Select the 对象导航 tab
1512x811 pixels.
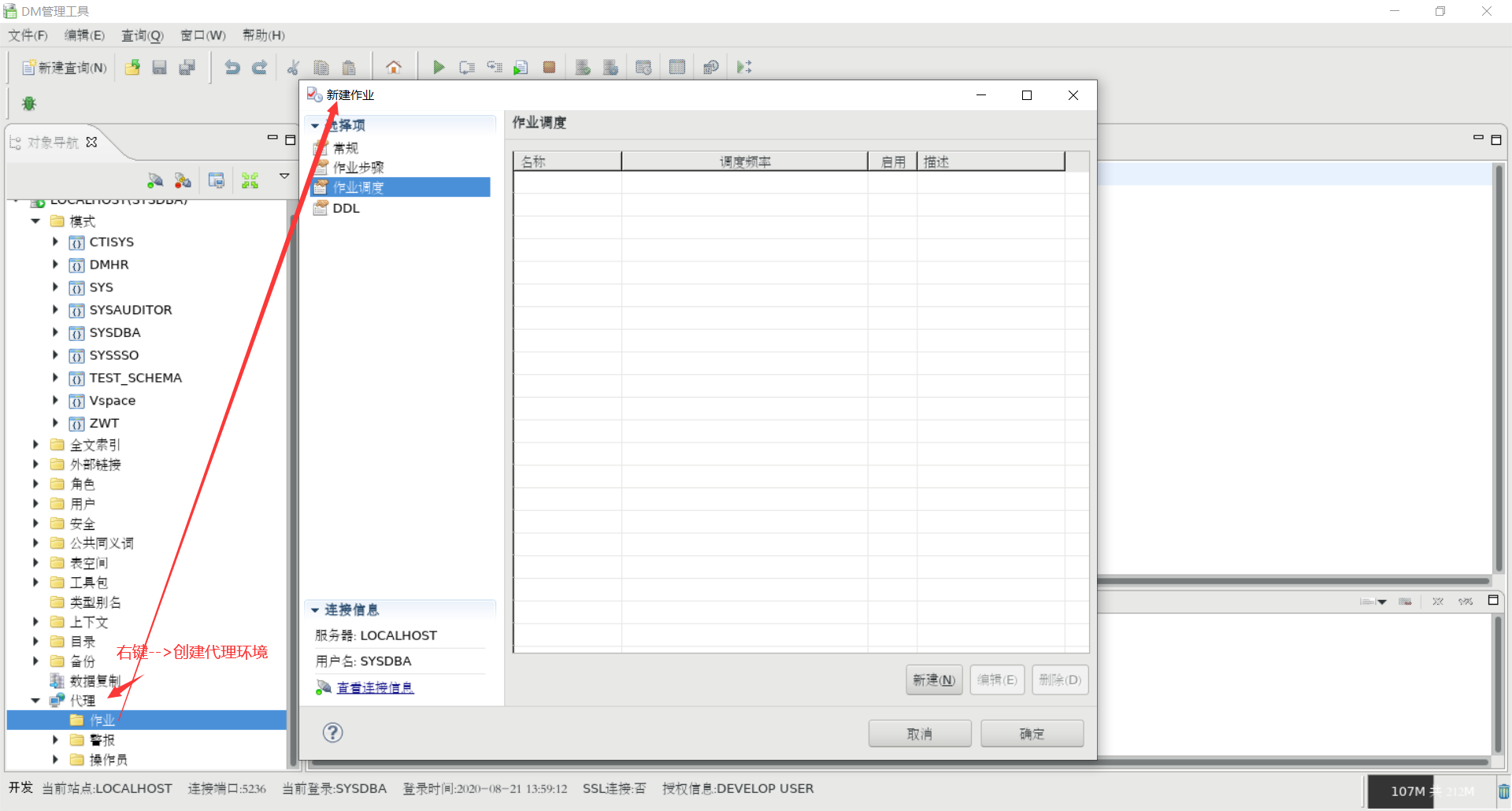click(x=53, y=143)
